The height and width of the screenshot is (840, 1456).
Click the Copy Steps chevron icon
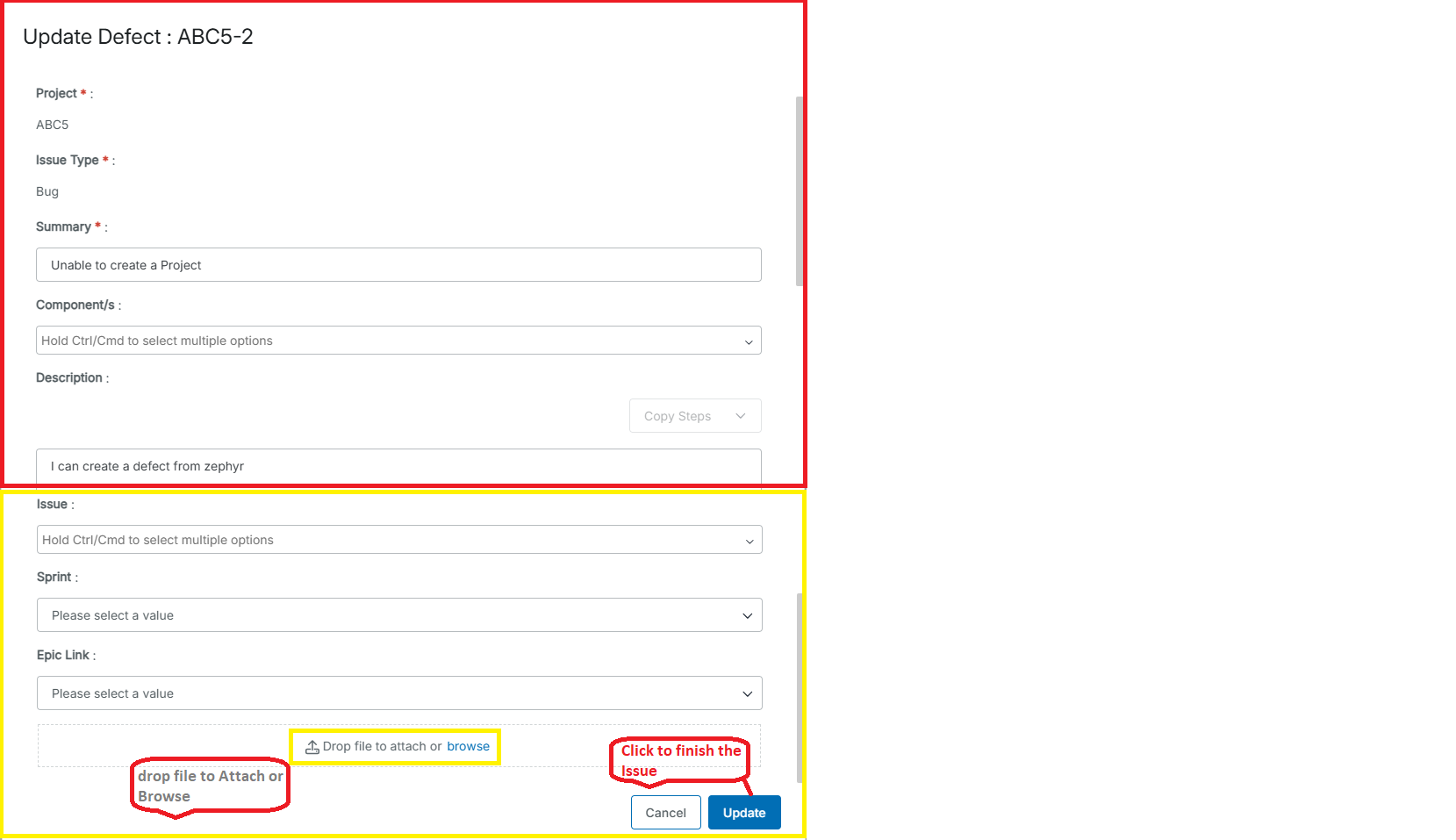pyautogui.click(x=742, y=415)
